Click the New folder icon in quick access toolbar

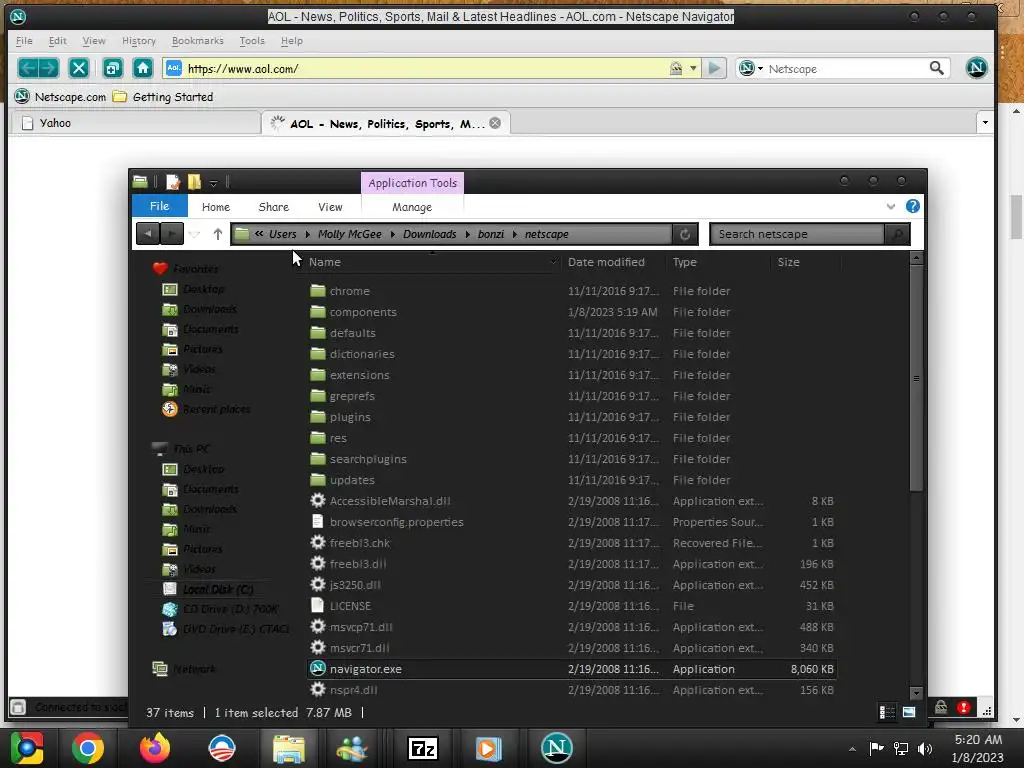tap(195, 182)
